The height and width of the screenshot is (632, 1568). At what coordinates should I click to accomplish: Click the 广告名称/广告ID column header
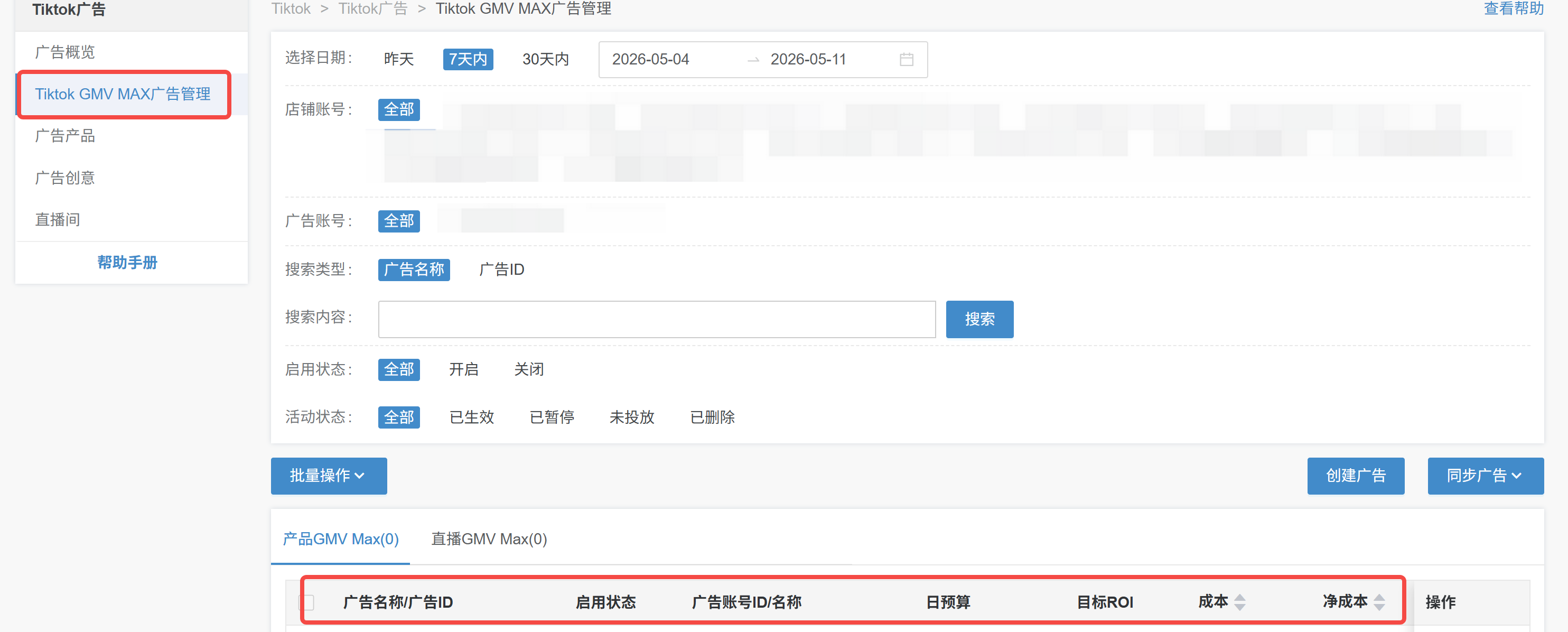[397, 602]
